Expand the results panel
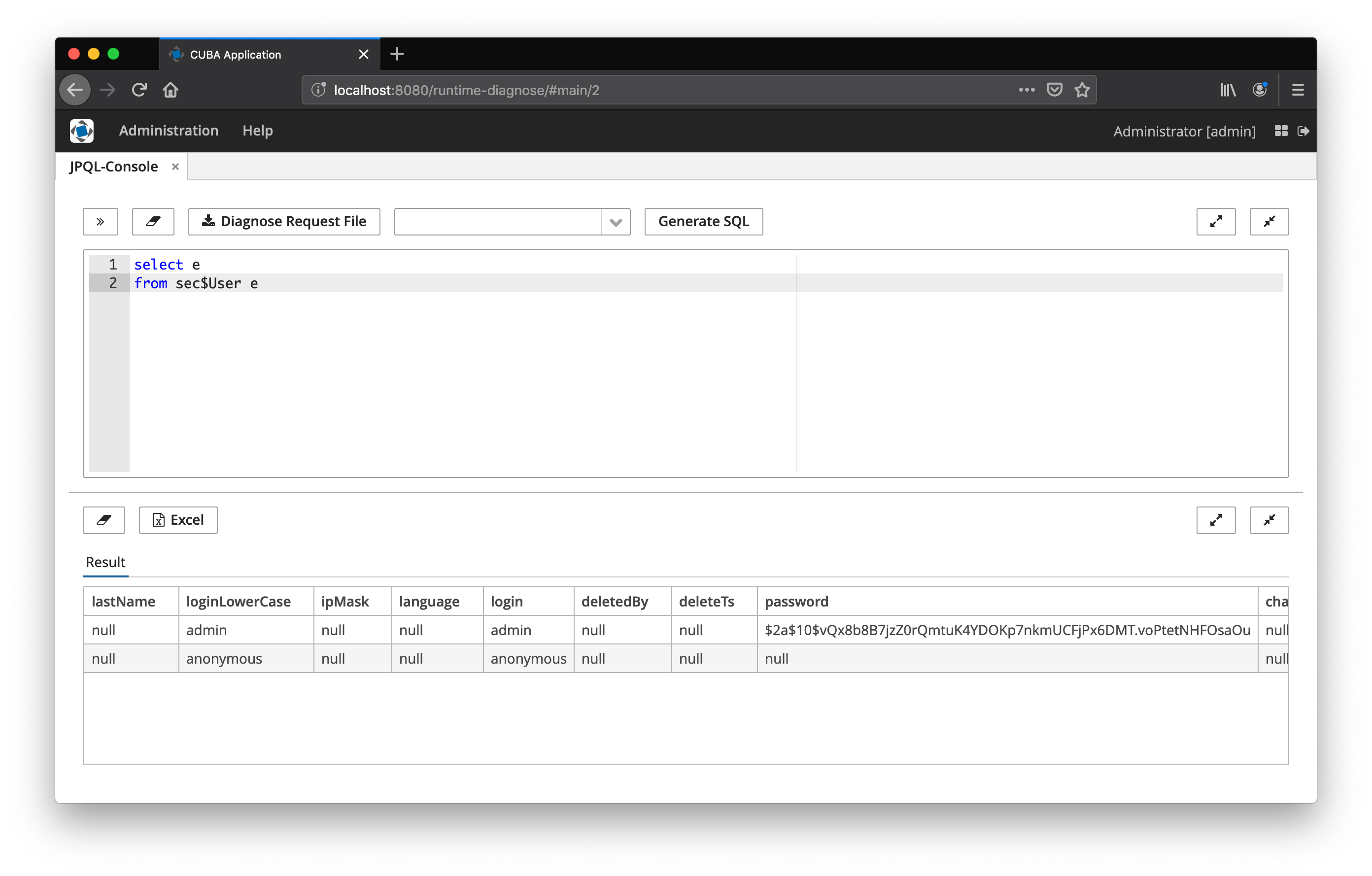Viewport: 1372px width, 876px height. [x=1216, y=520]
